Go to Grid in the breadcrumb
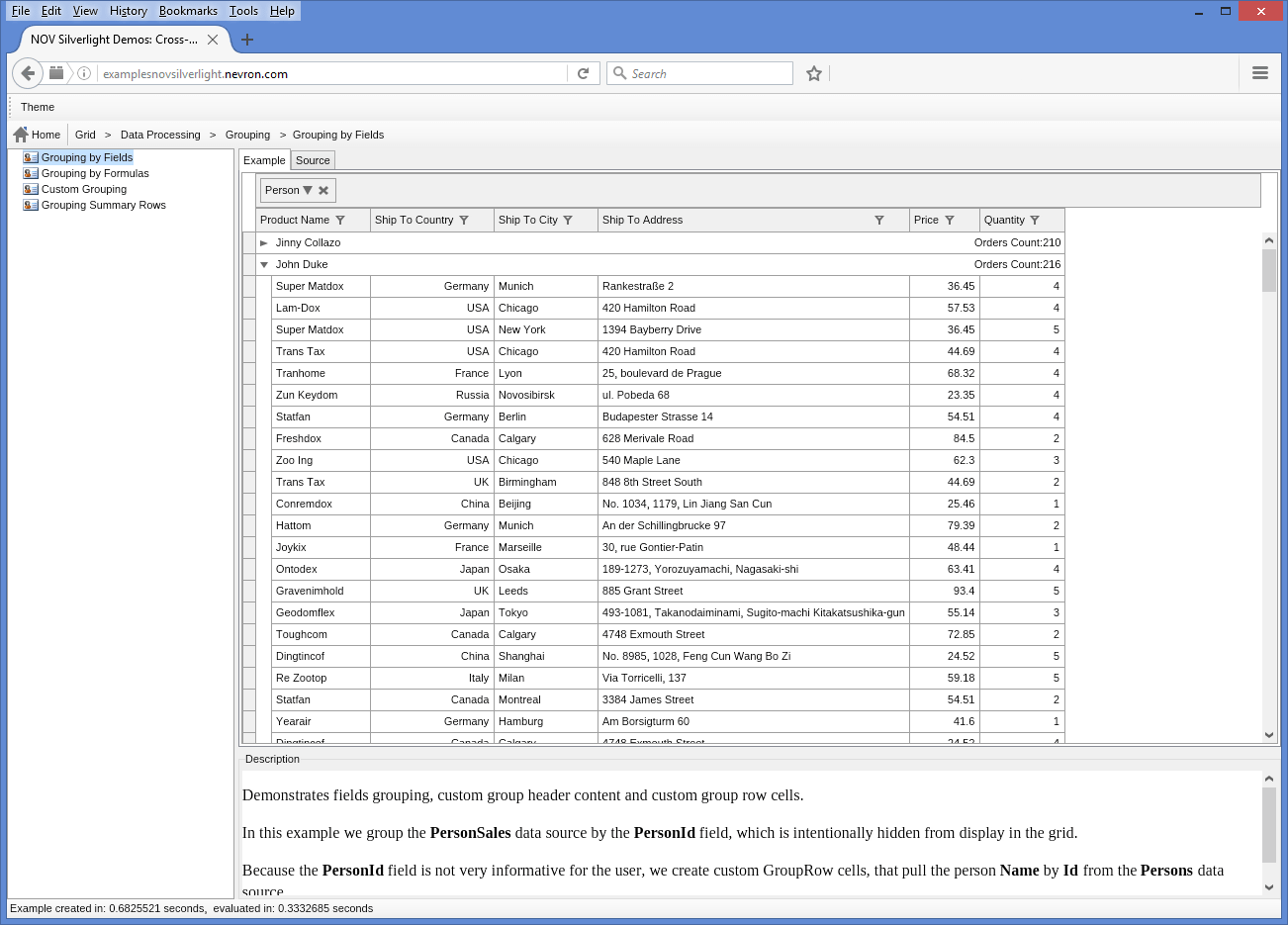The image size is (1288, 925). (x=85, y=135)
